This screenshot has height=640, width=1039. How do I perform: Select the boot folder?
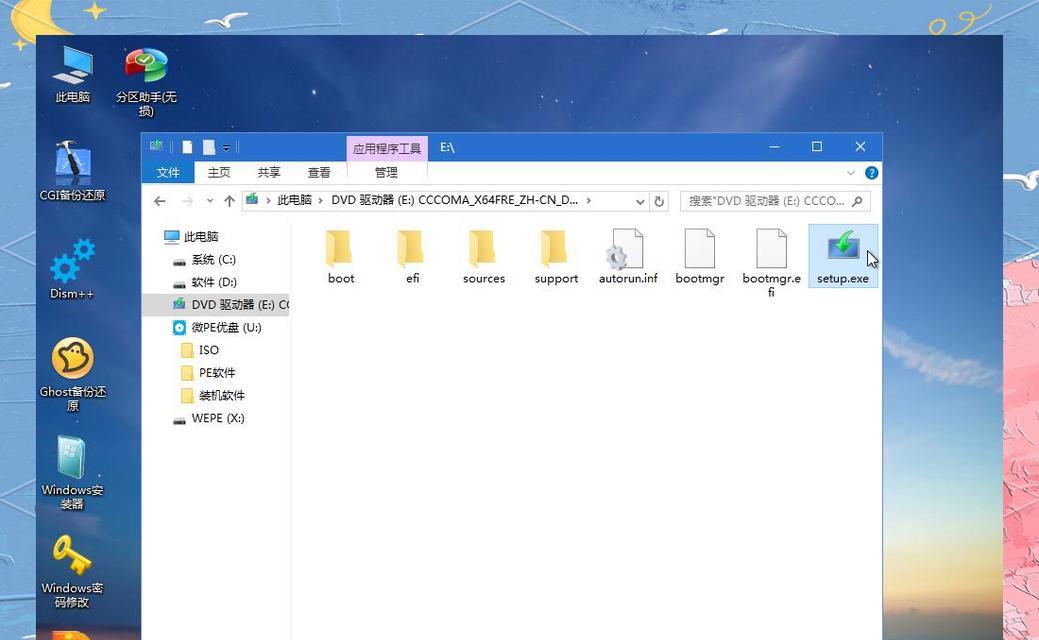tap(341, 256)
